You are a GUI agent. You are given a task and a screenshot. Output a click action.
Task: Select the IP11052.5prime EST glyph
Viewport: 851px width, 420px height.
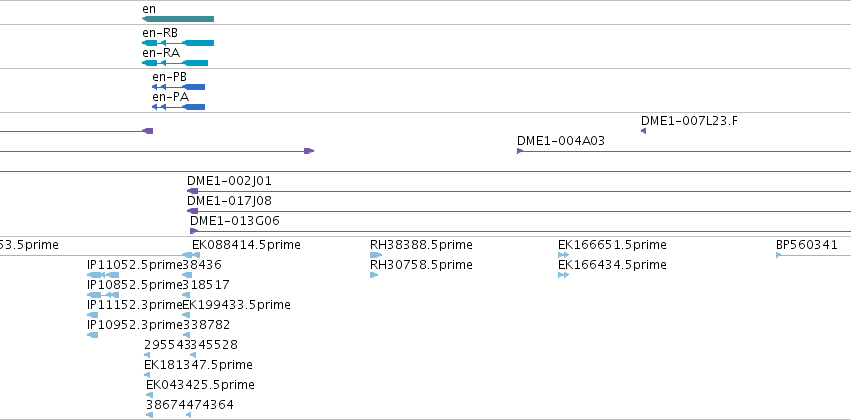click(103, 275)
